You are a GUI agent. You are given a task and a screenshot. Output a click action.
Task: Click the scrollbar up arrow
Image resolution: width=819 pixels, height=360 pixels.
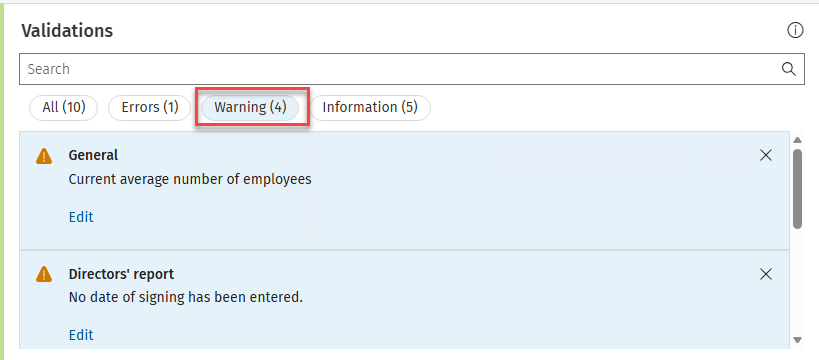click(797, 140)
